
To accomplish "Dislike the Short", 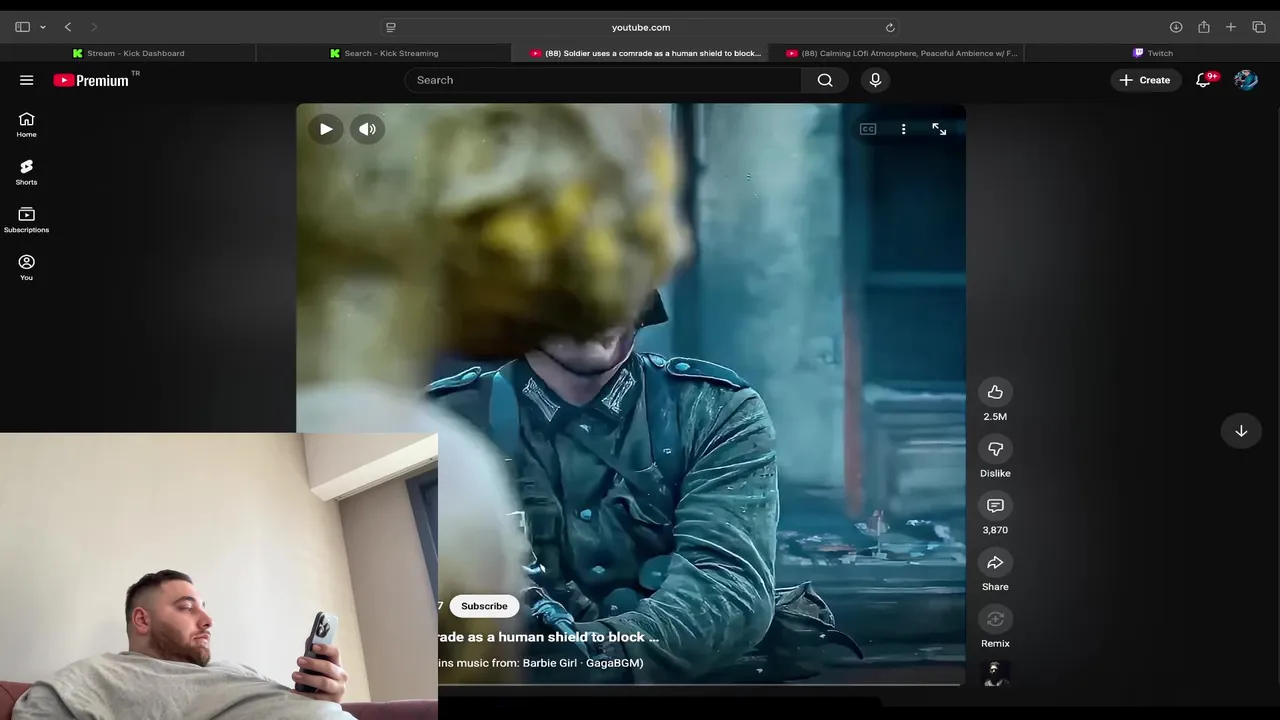I will (x=995, y=449).
